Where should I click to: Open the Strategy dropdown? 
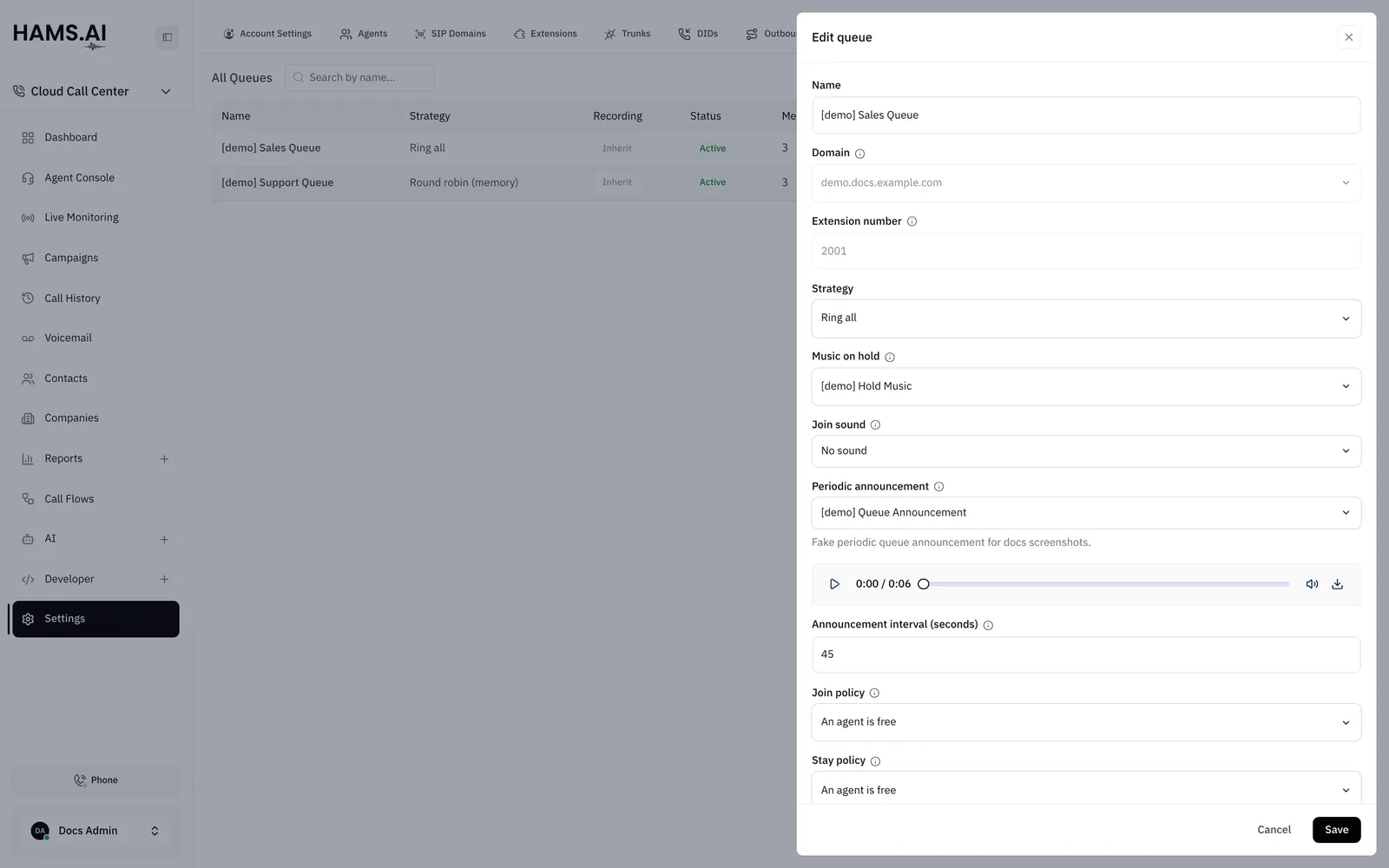[1086, 319]
